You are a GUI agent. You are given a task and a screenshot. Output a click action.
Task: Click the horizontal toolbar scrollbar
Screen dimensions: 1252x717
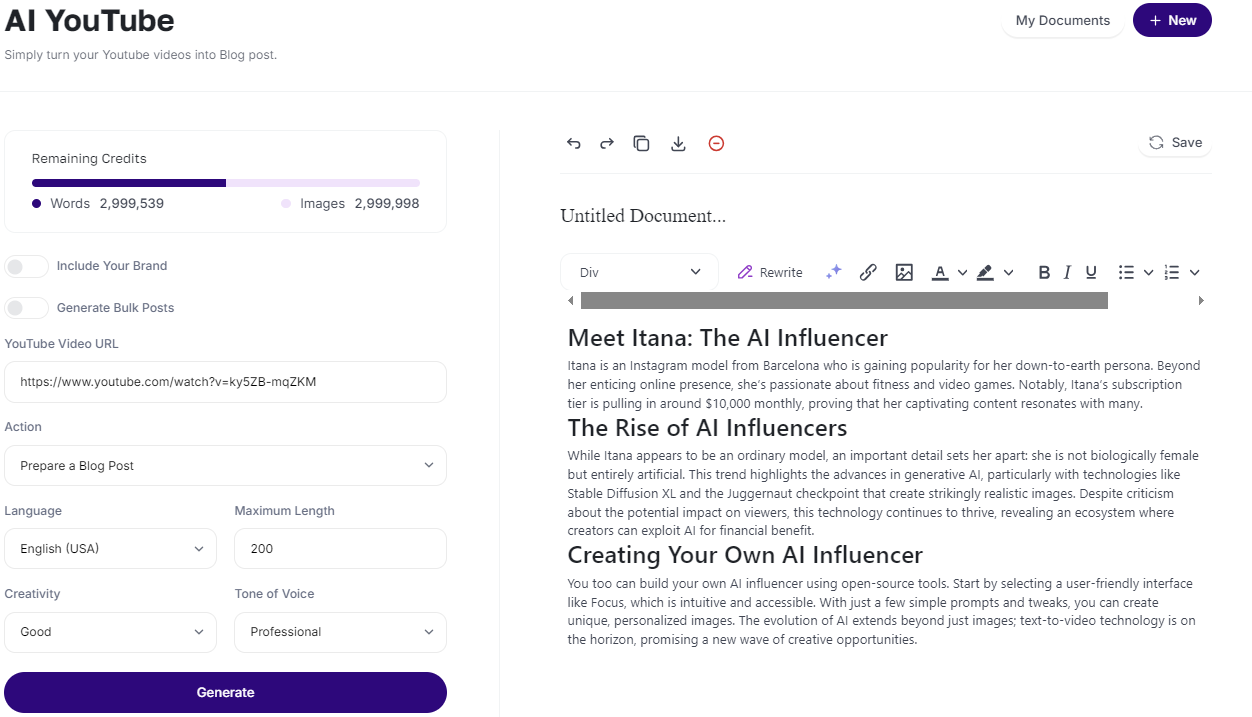coord(844,301)
